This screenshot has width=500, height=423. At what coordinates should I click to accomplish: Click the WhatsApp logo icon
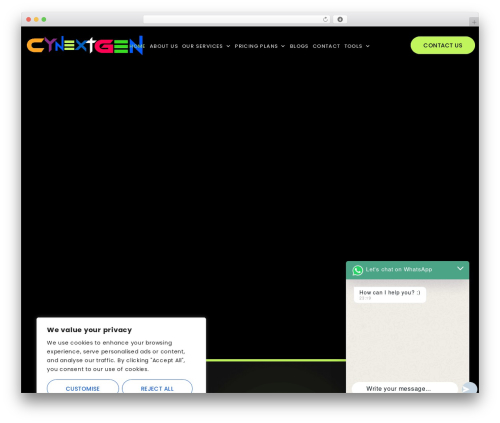point(358,270)
